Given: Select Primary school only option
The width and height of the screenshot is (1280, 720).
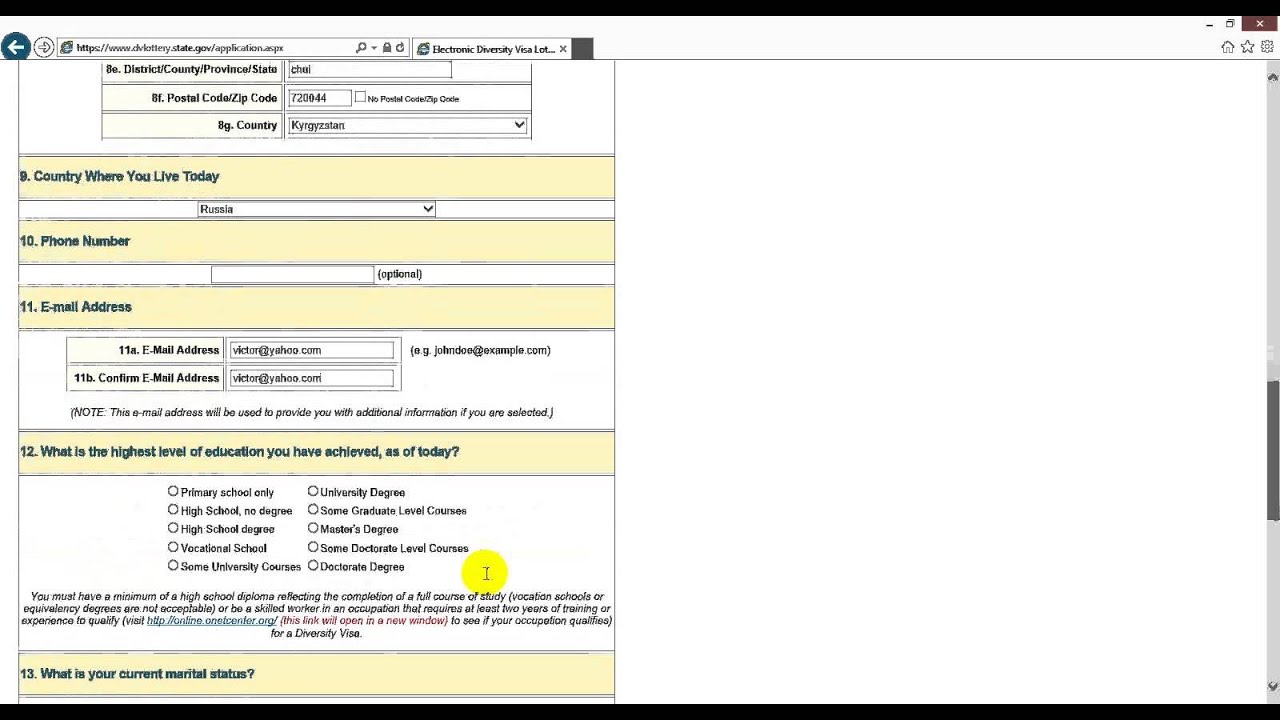Looking at the screenshot, I should pos(173,491).
